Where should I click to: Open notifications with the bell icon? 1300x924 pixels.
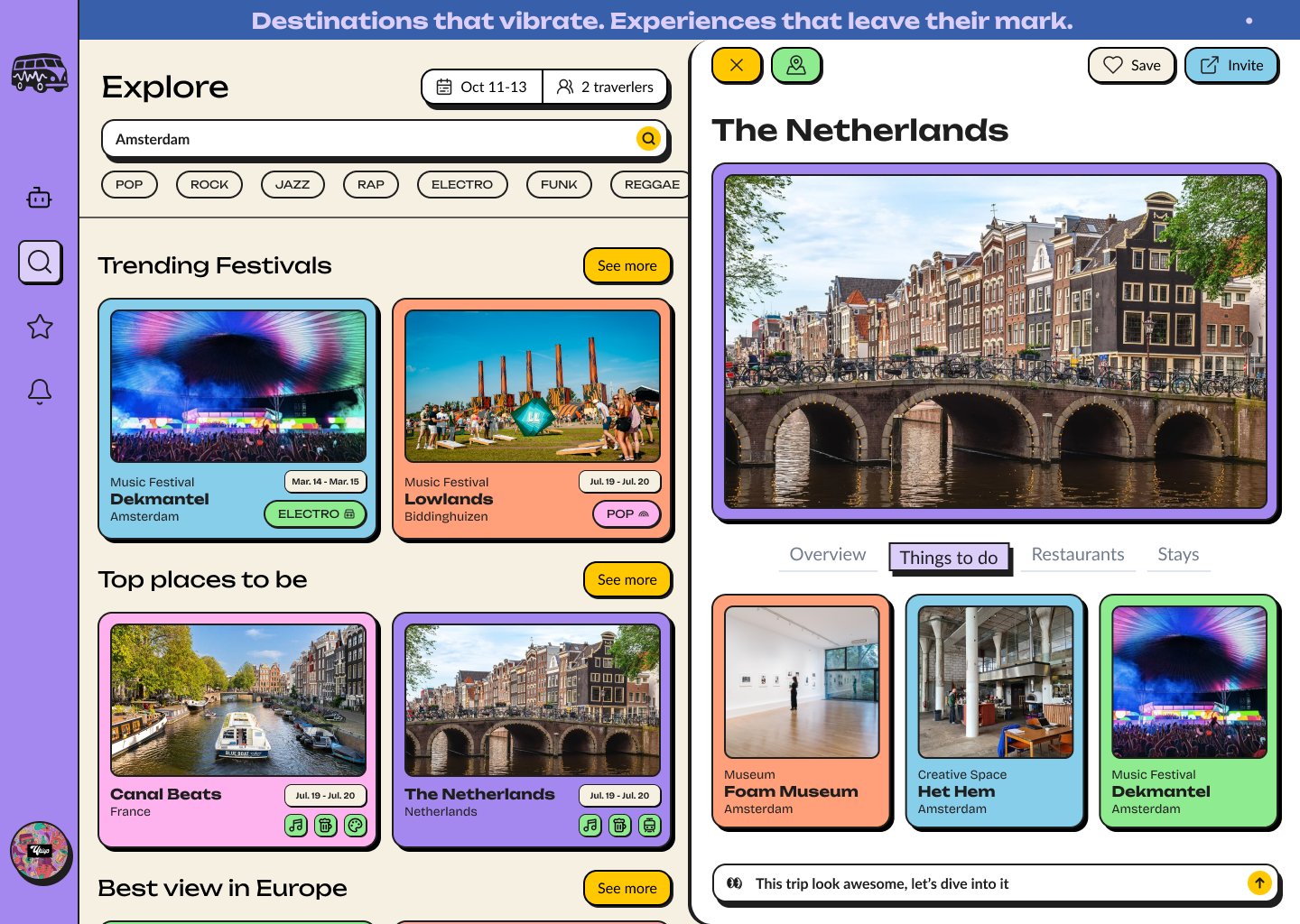point(40,392)
